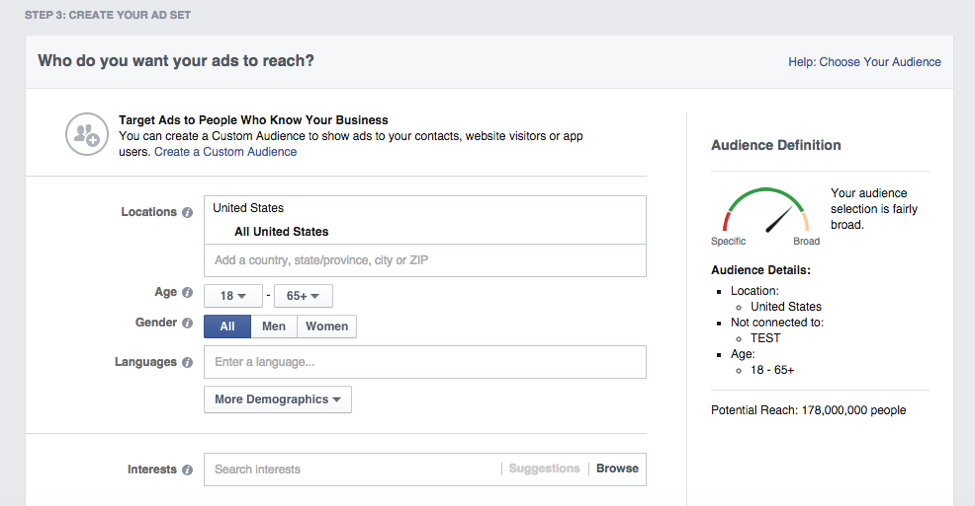Open Help: Choose Your Audience link
975x506 pixels.
[864, 62]
